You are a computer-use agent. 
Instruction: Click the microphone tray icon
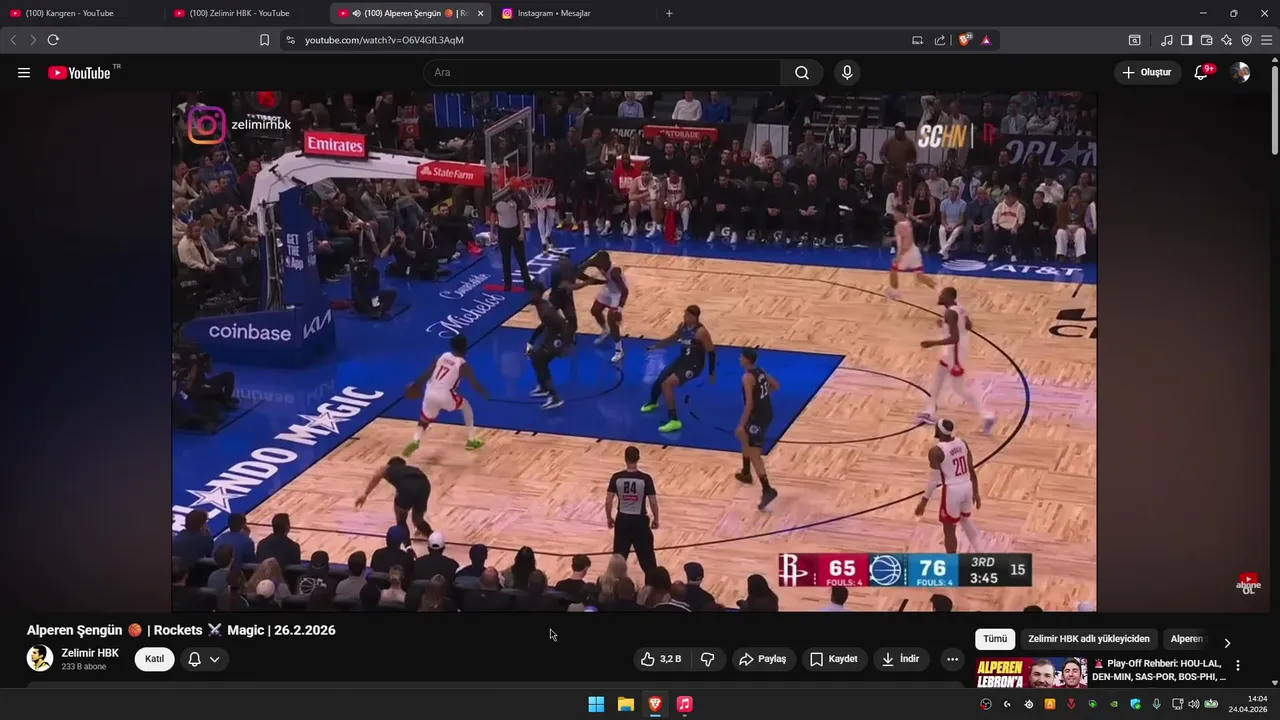pos(1156,704)
